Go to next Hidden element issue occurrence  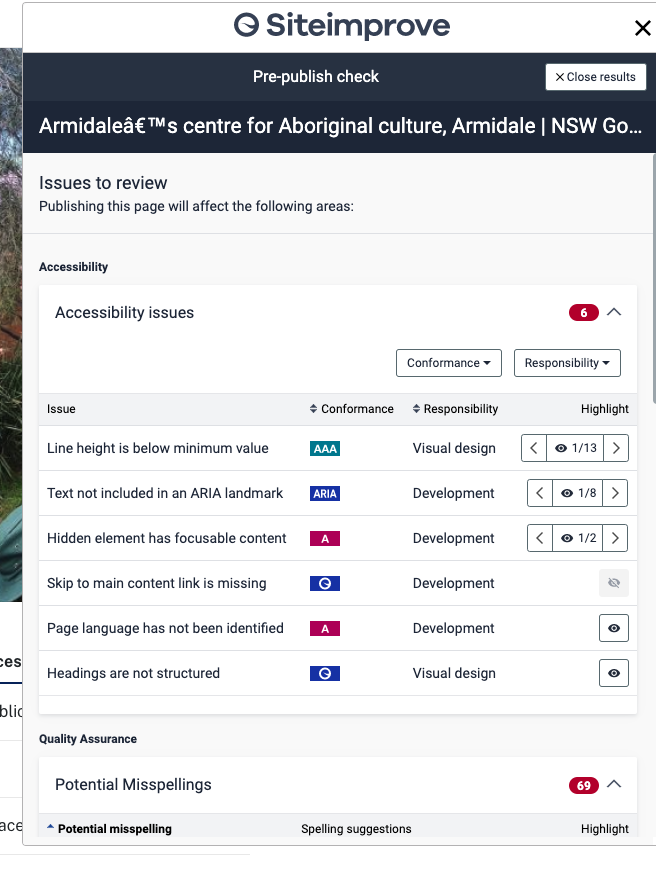tap(615, 538)
